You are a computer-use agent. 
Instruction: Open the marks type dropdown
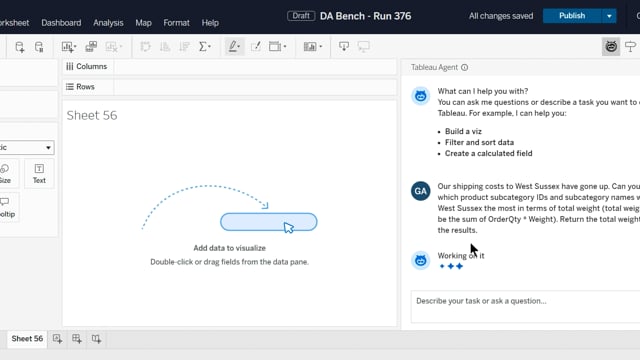point(26,147)
